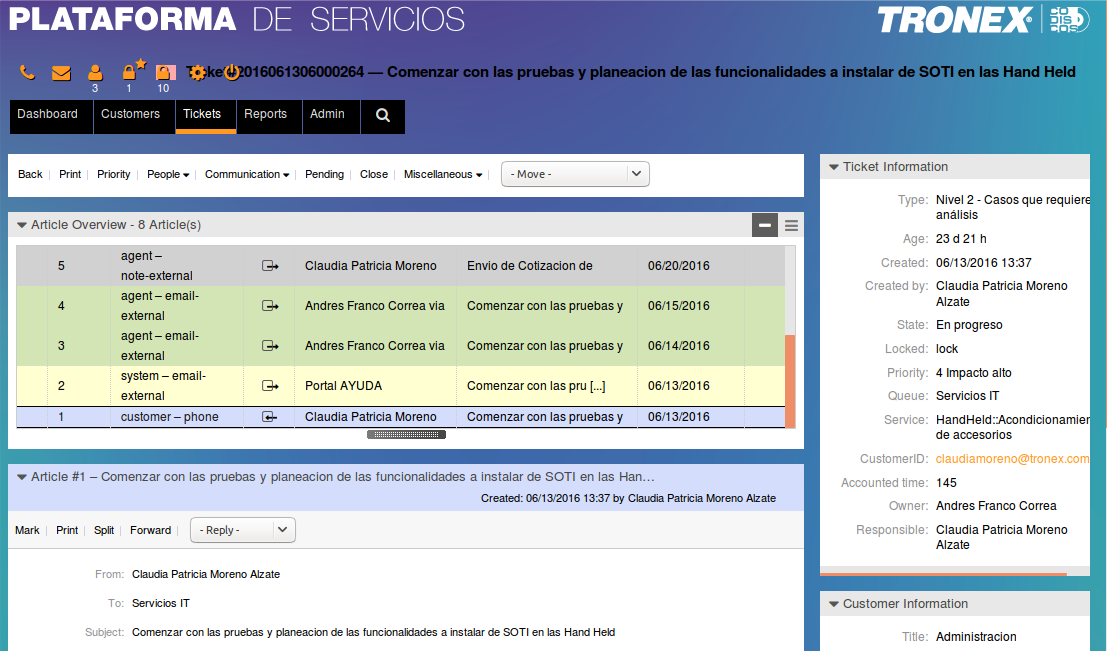Click the orange email envelope icon
The width and height of the screenshot is (1107, 651).
click(61, 73)
